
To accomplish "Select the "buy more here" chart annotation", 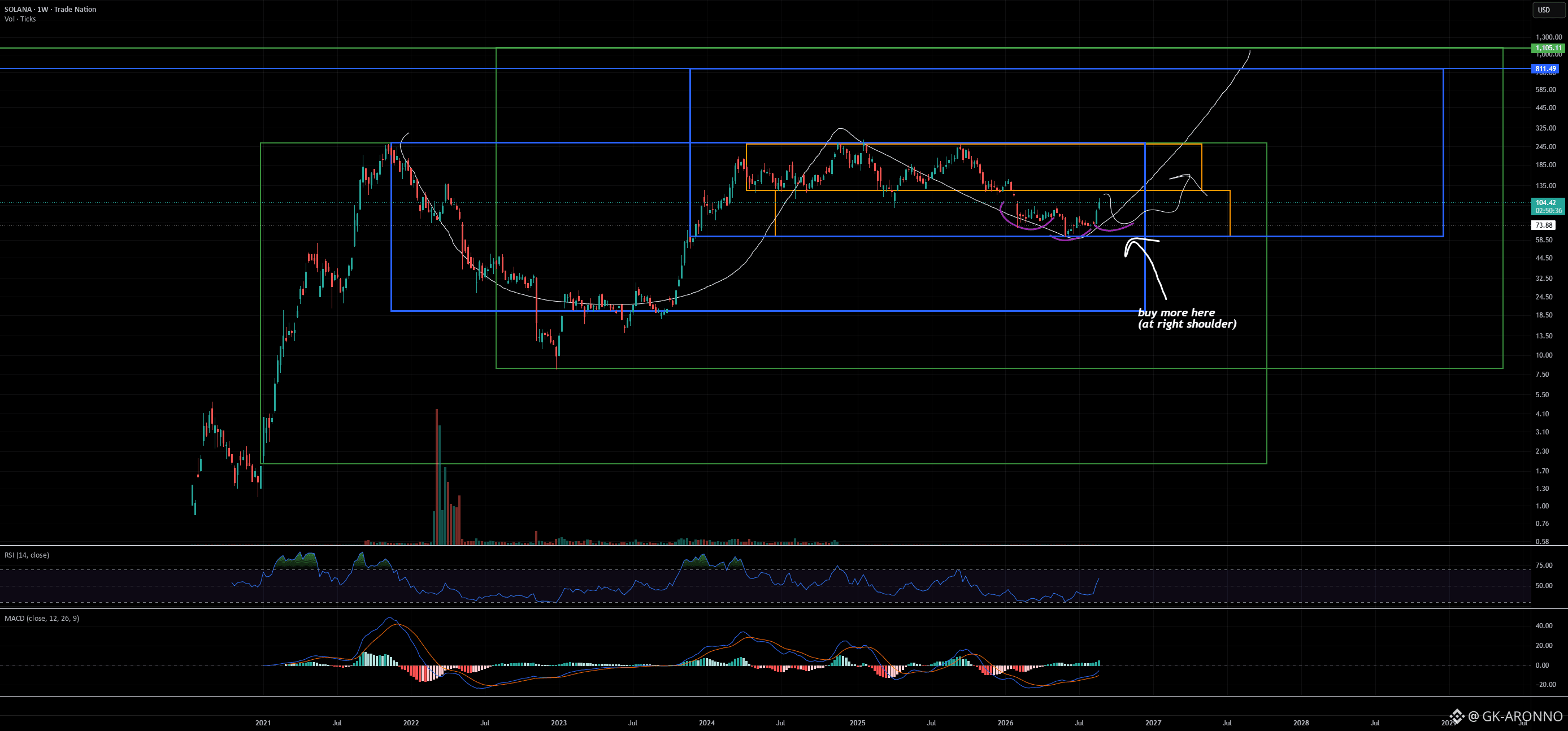I will click(1187, 318).
